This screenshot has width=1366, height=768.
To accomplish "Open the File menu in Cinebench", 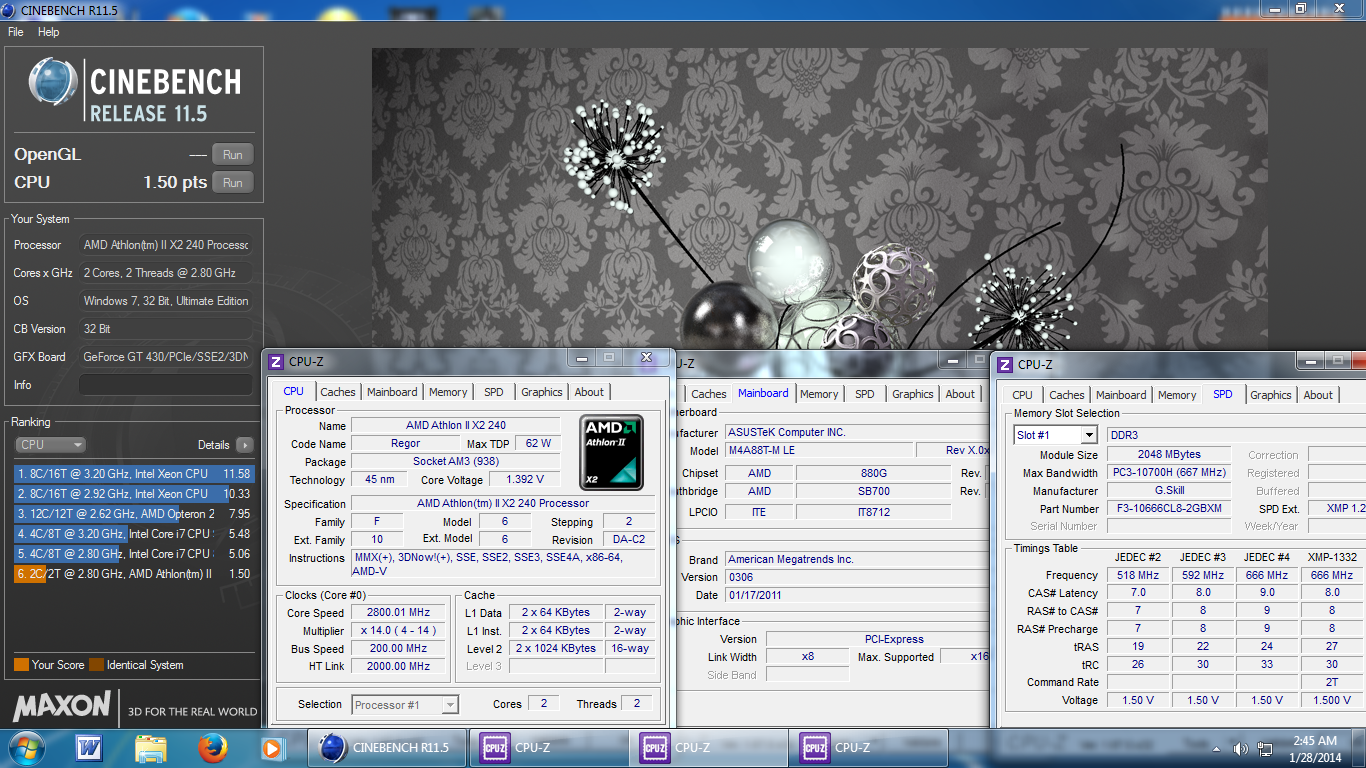I will [16, 32].
